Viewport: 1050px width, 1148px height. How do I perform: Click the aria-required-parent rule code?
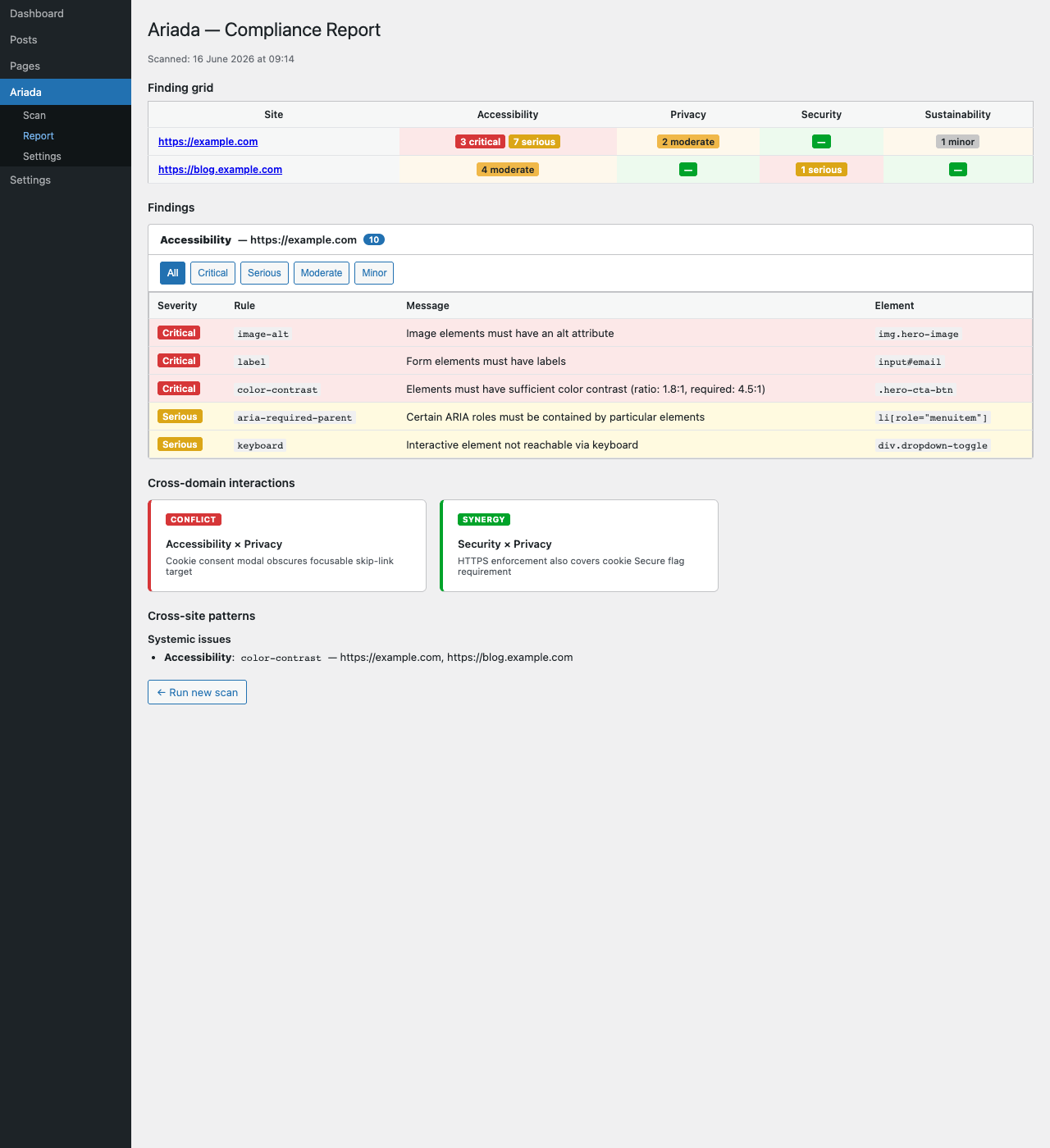294,417
